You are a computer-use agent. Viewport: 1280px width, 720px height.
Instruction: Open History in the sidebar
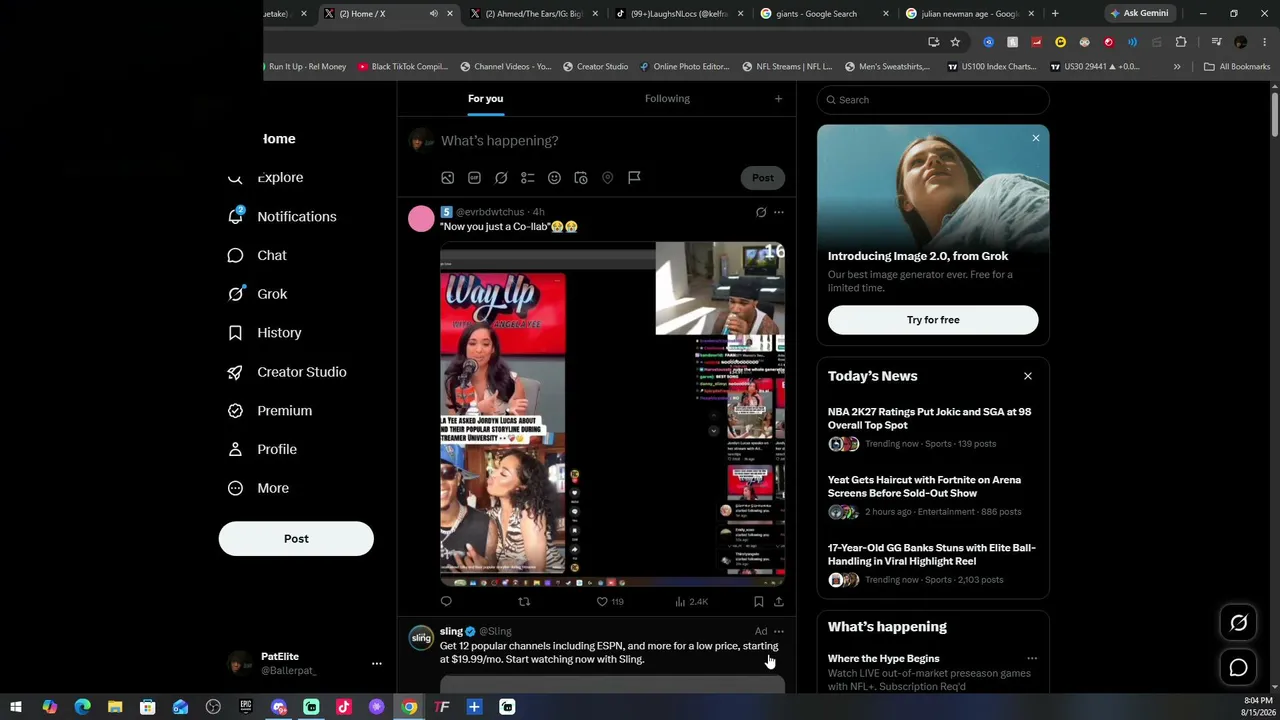click(x=265, y=333)
